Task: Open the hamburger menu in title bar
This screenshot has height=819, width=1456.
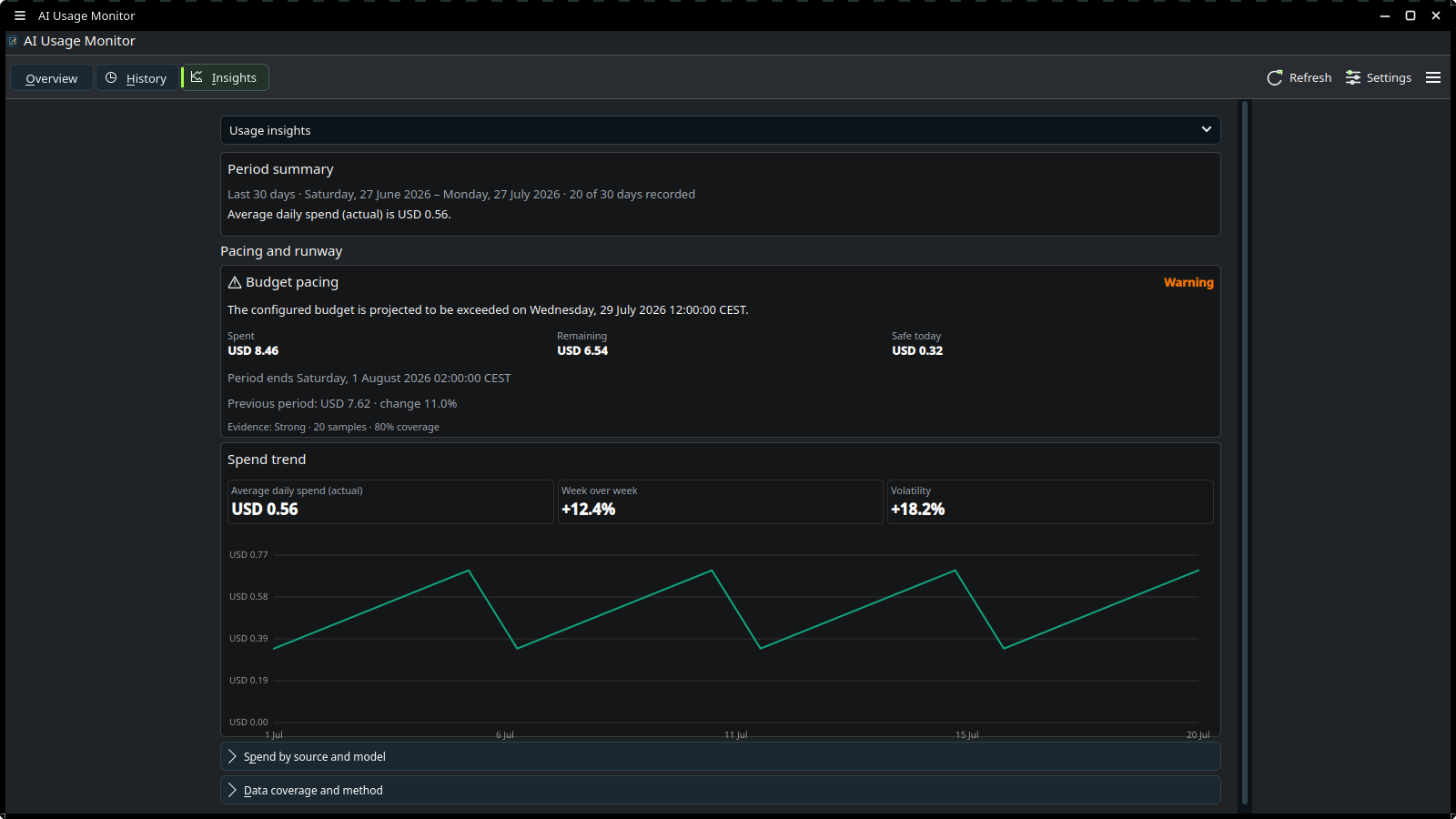Action: tap(20, 15)
